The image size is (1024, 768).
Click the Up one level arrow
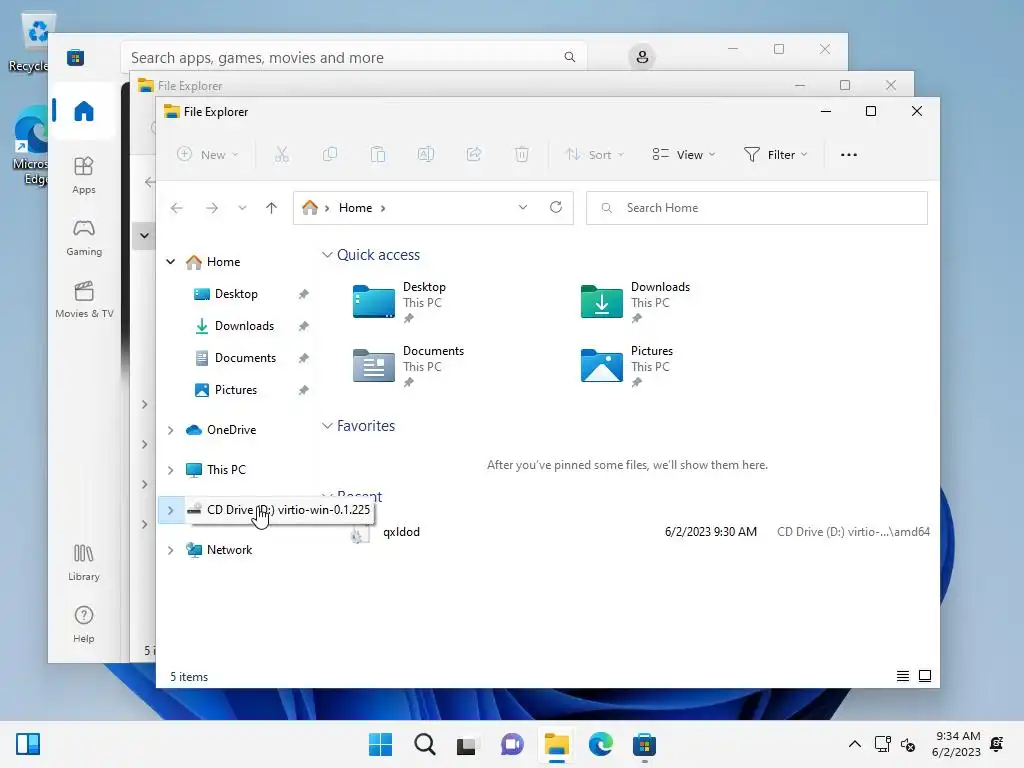tap(271, 208)
